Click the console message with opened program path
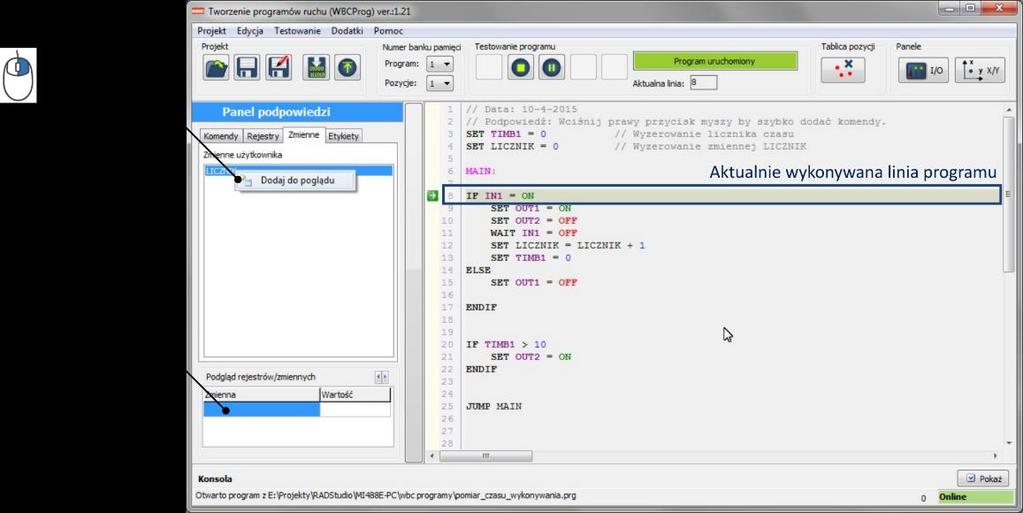The height and width of the screenshot is (513, 1023). point(386,495)
